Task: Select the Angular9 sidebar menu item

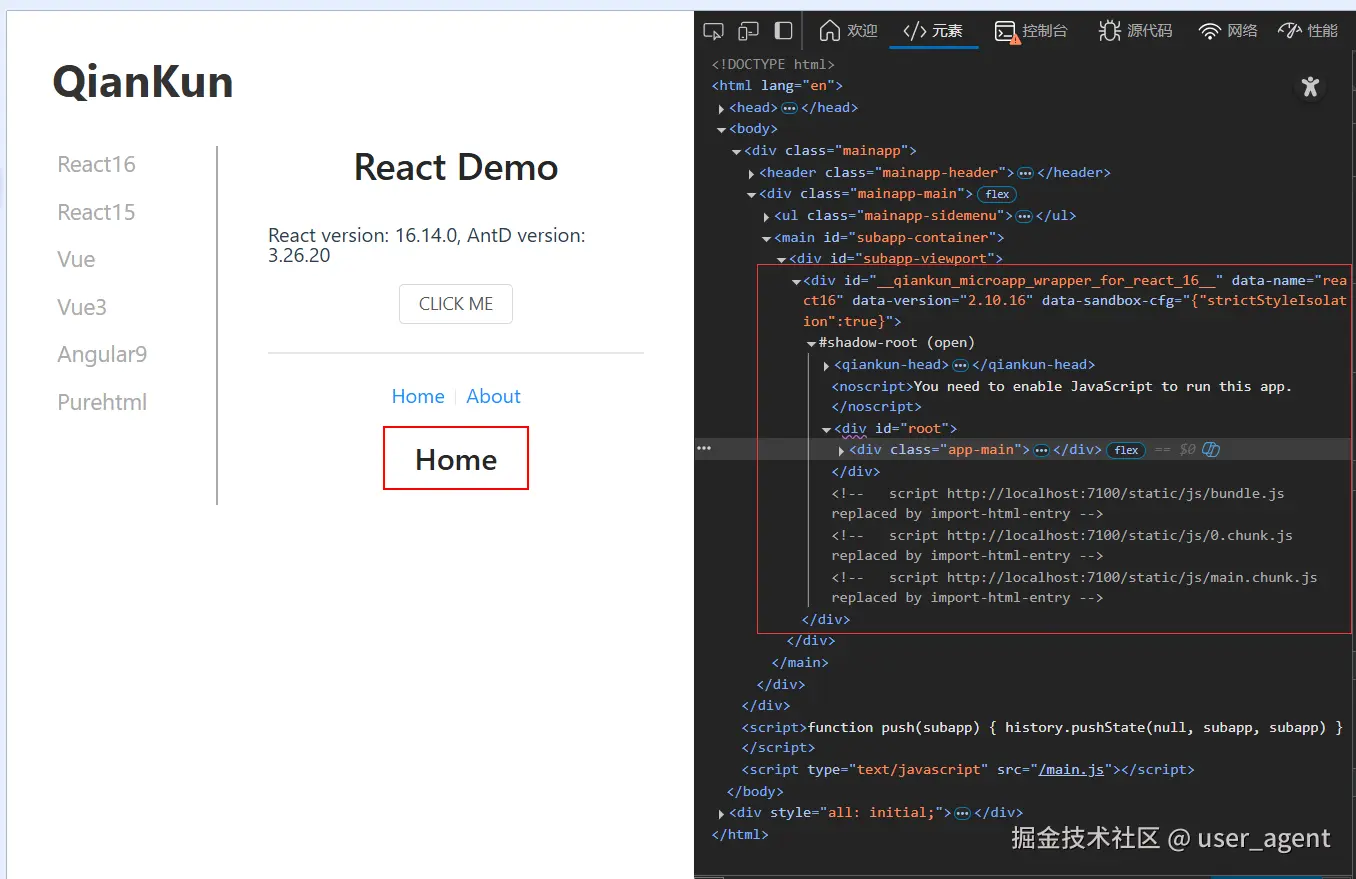Action: click(x=102, y=355)
